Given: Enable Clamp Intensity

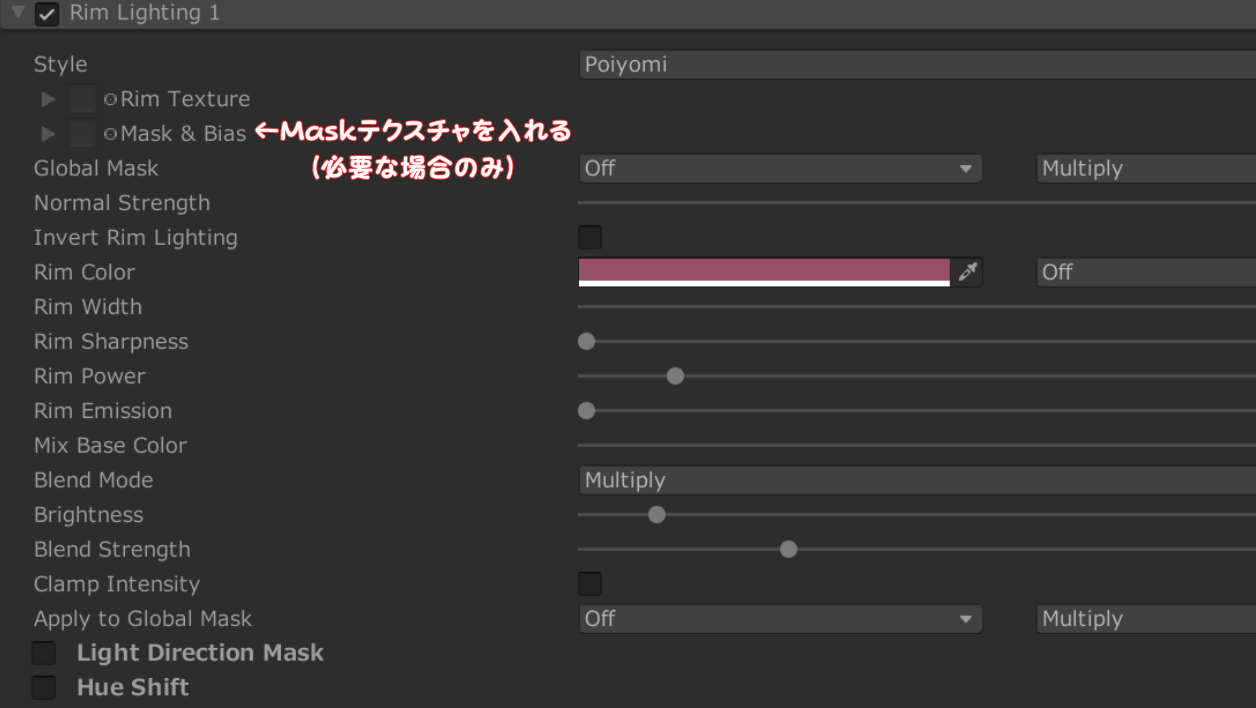Looking at the screenshot, I should coord(590,583).
